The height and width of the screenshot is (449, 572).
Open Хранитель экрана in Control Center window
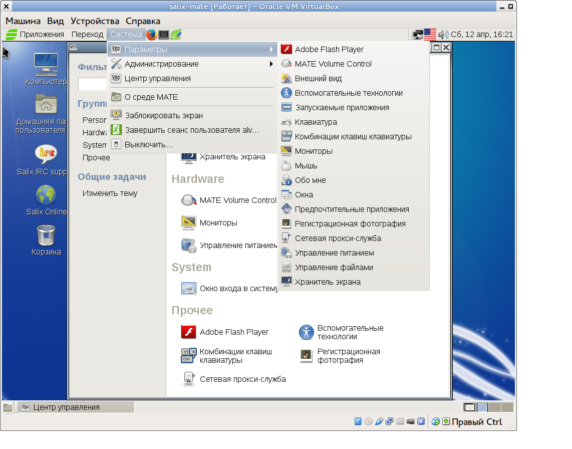coord(224,157)
